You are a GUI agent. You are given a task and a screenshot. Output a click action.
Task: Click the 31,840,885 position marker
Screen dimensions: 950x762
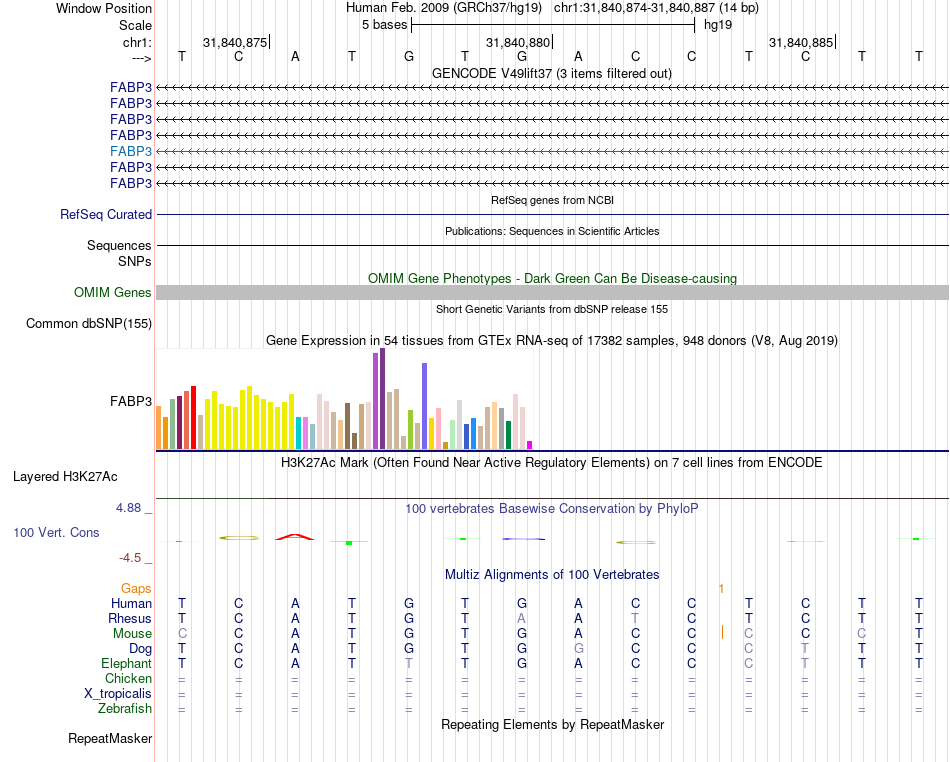coord(801,42)
